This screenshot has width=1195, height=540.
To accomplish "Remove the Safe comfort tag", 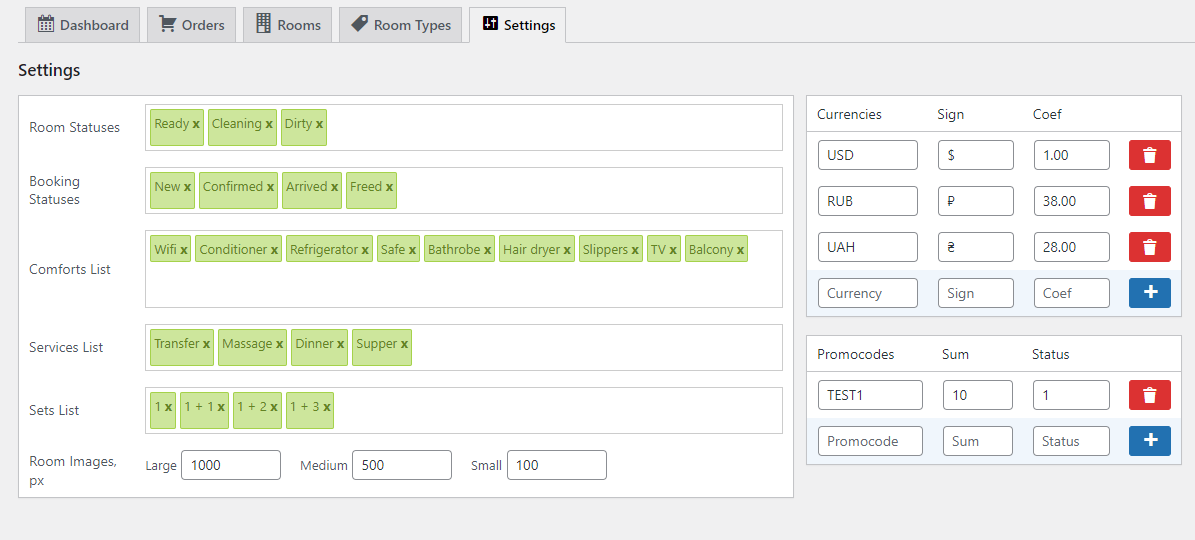I will point(412,250).
